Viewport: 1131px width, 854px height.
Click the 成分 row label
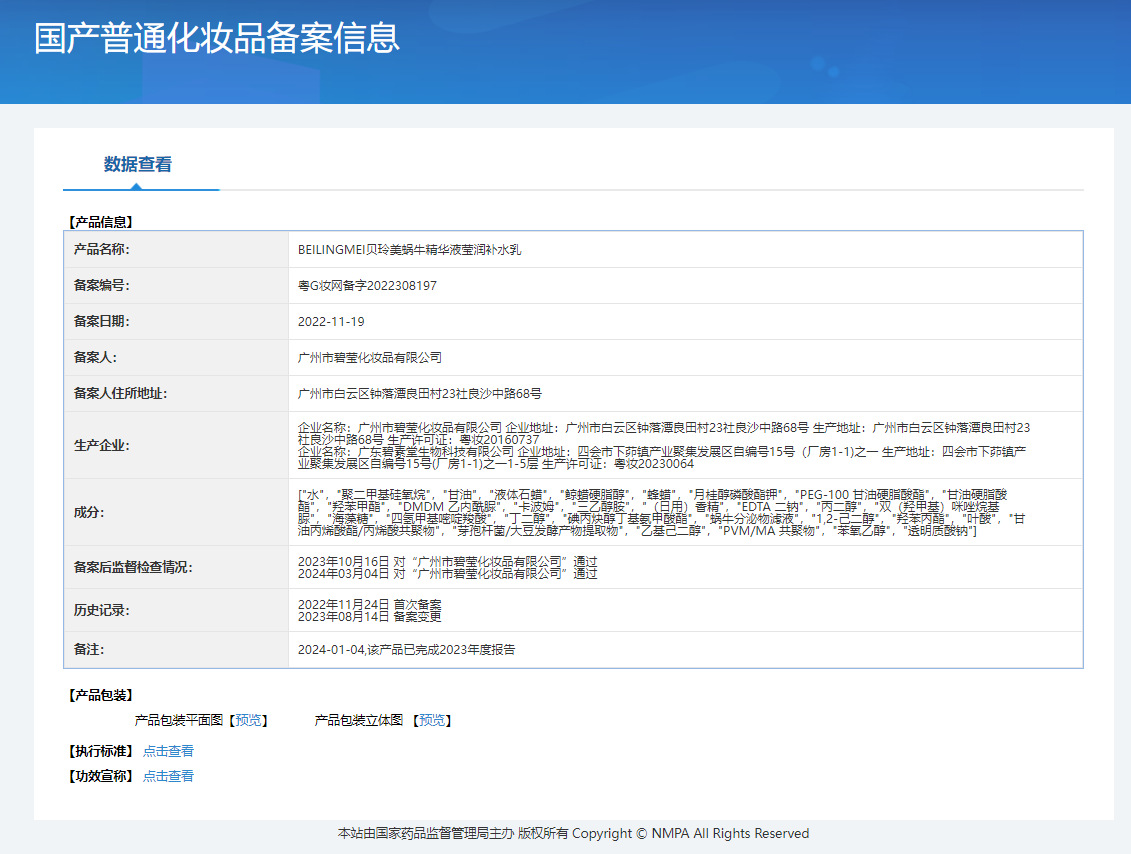coord(88,512)
